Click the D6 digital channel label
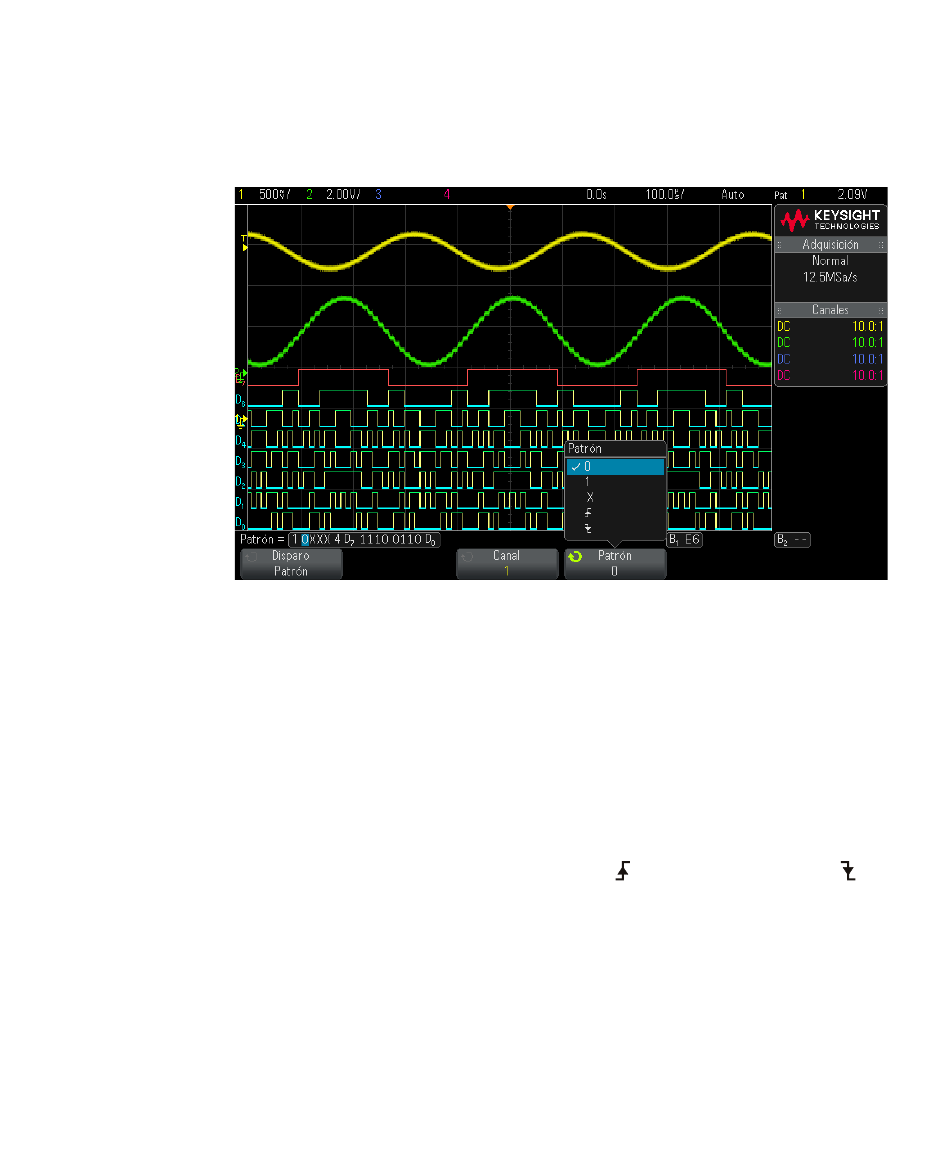This screenshot has height=1165, width=950. 240,400
